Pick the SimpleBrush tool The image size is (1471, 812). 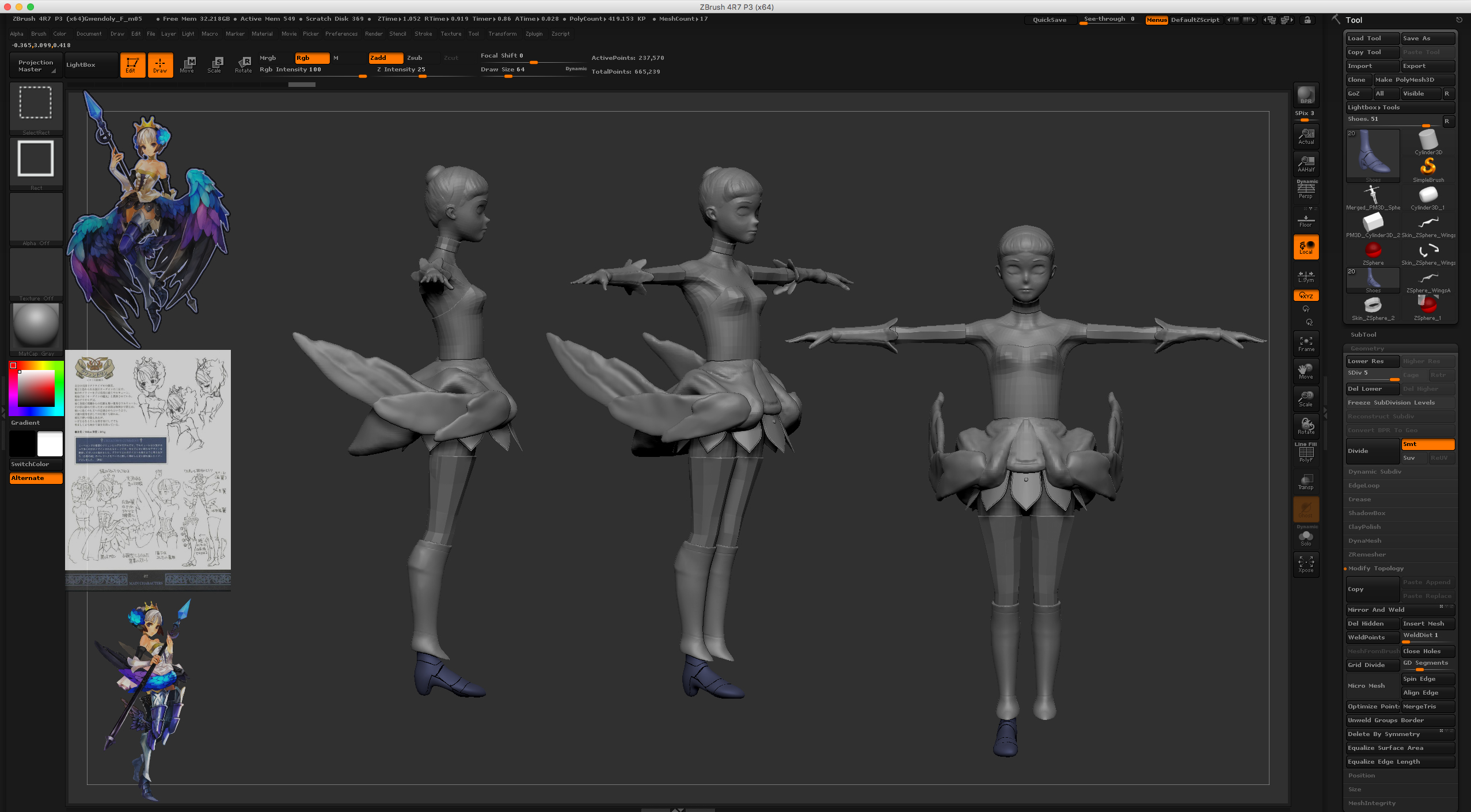1428,170
